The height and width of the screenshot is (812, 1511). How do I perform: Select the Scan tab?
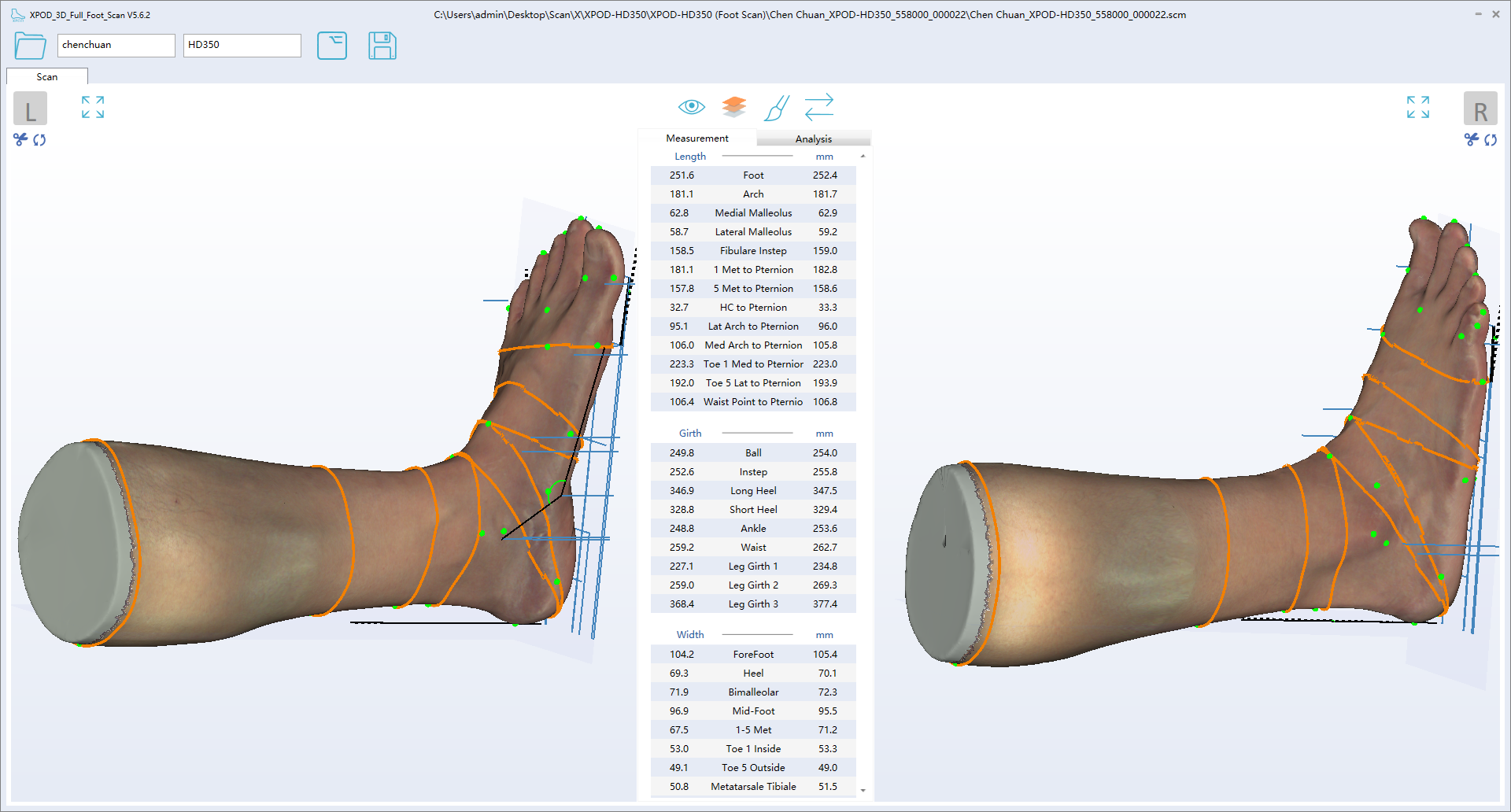[46, 76]
